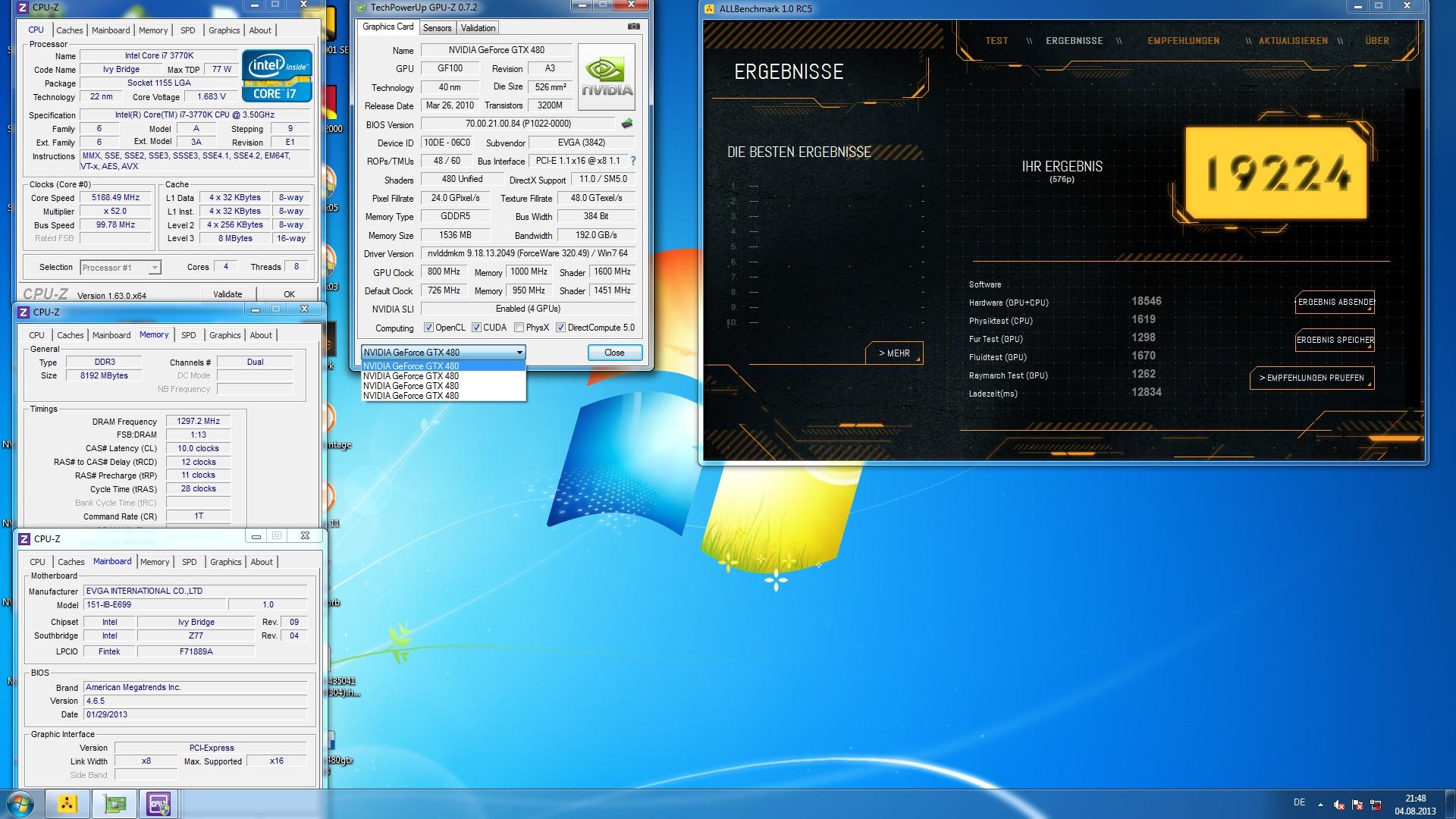Click the Hardware (GPU+CPU) score 18546
The width and height of the screenshot is (1456, 819).
[1147, 301]
